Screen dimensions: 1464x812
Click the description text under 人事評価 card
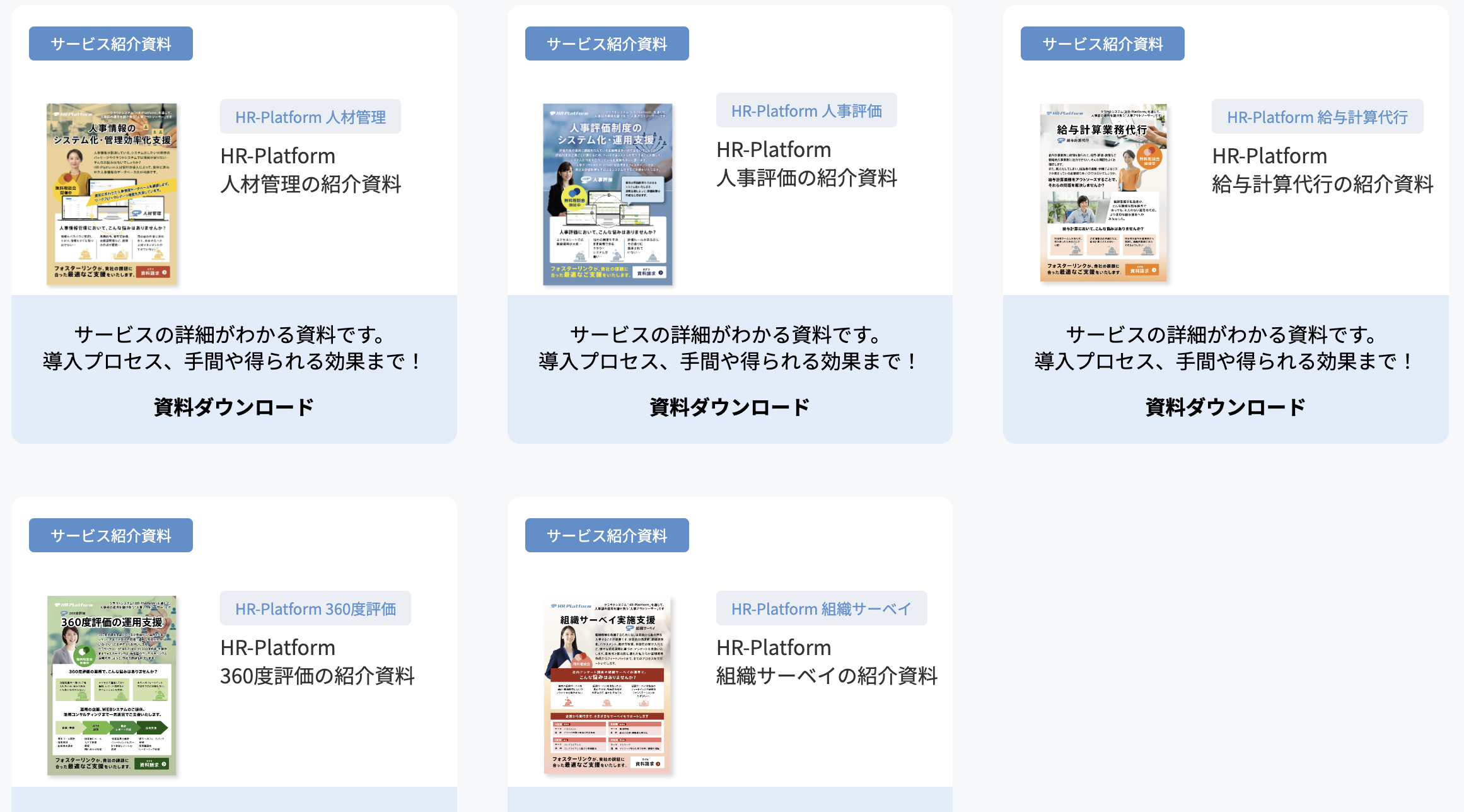(x=728, y=348)
